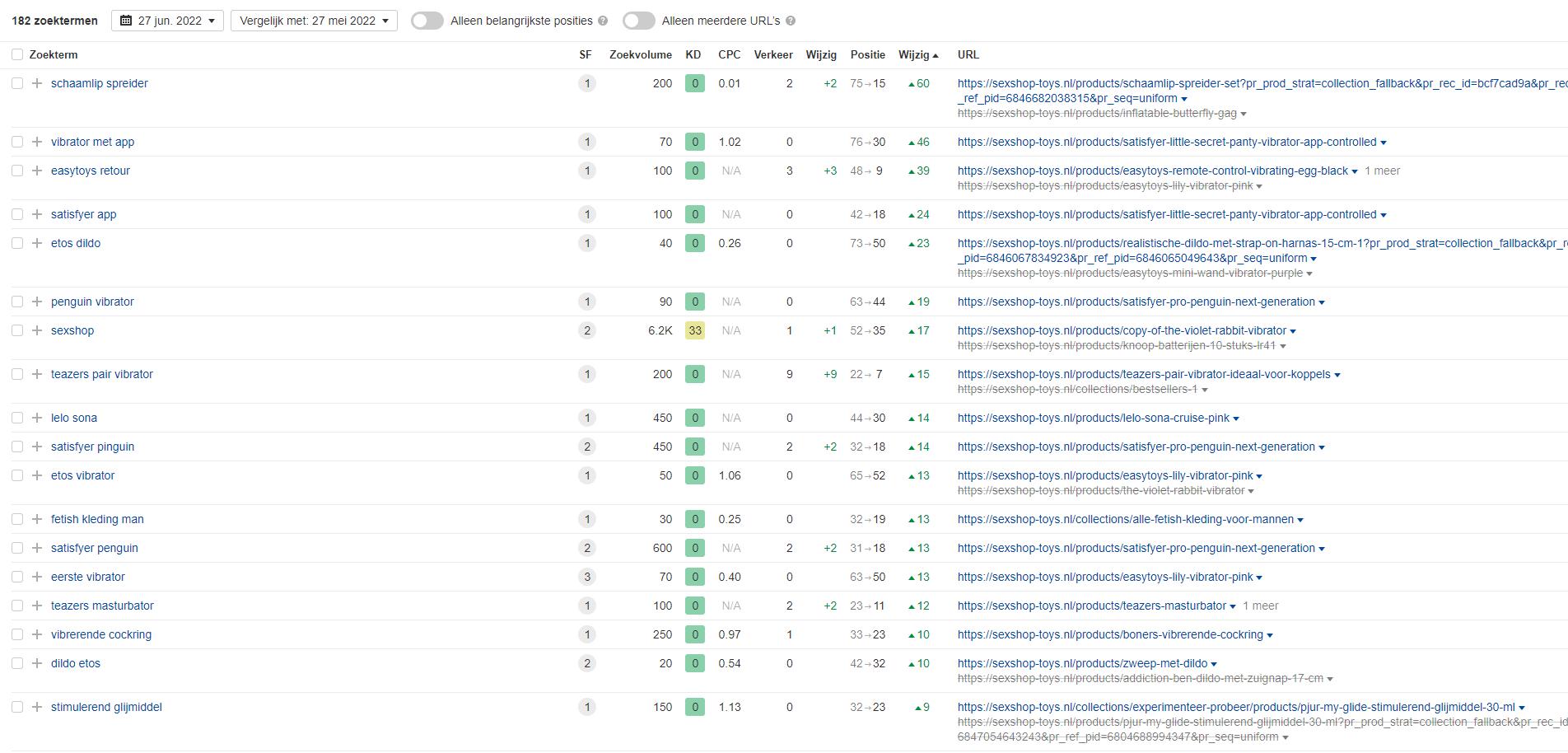Expand plus icon for schaamlip spreider

pos(37,83)
